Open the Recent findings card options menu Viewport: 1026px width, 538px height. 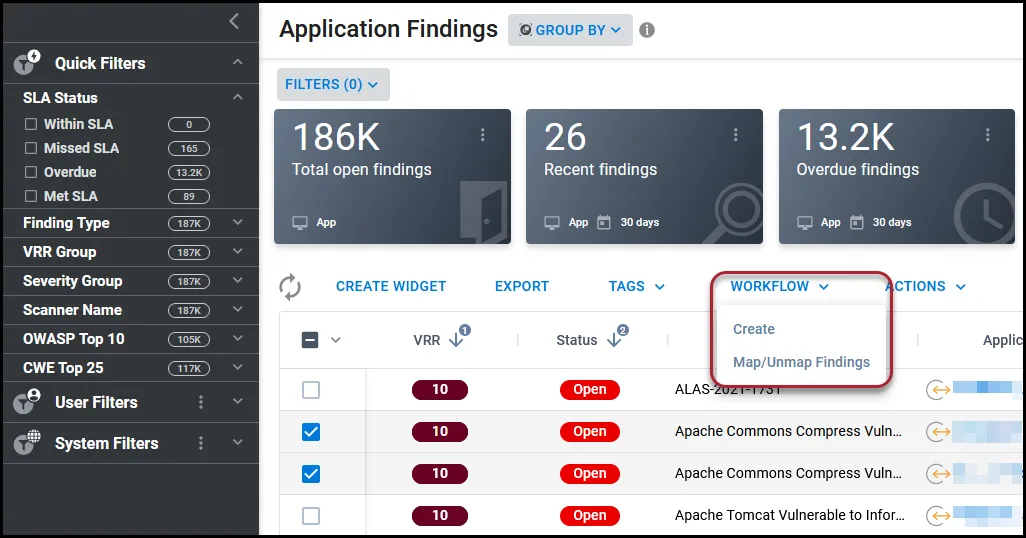735,135
